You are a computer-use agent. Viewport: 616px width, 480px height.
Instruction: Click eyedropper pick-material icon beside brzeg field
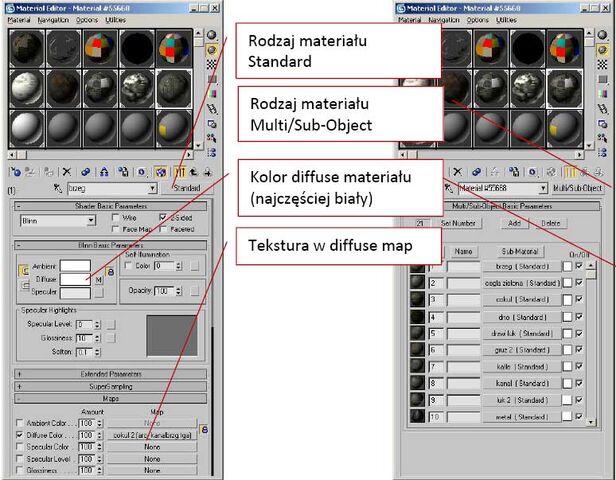58,189
